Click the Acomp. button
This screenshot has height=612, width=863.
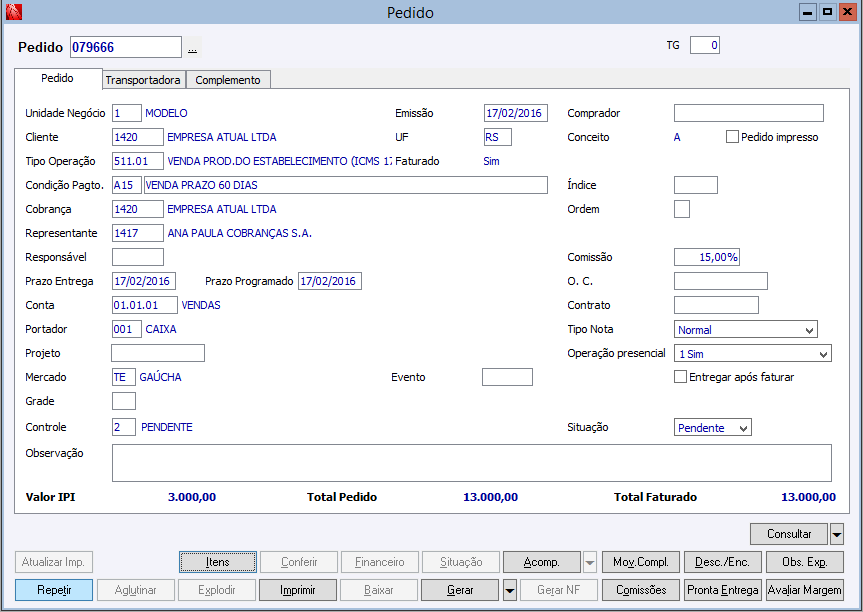tap(542, 562)
